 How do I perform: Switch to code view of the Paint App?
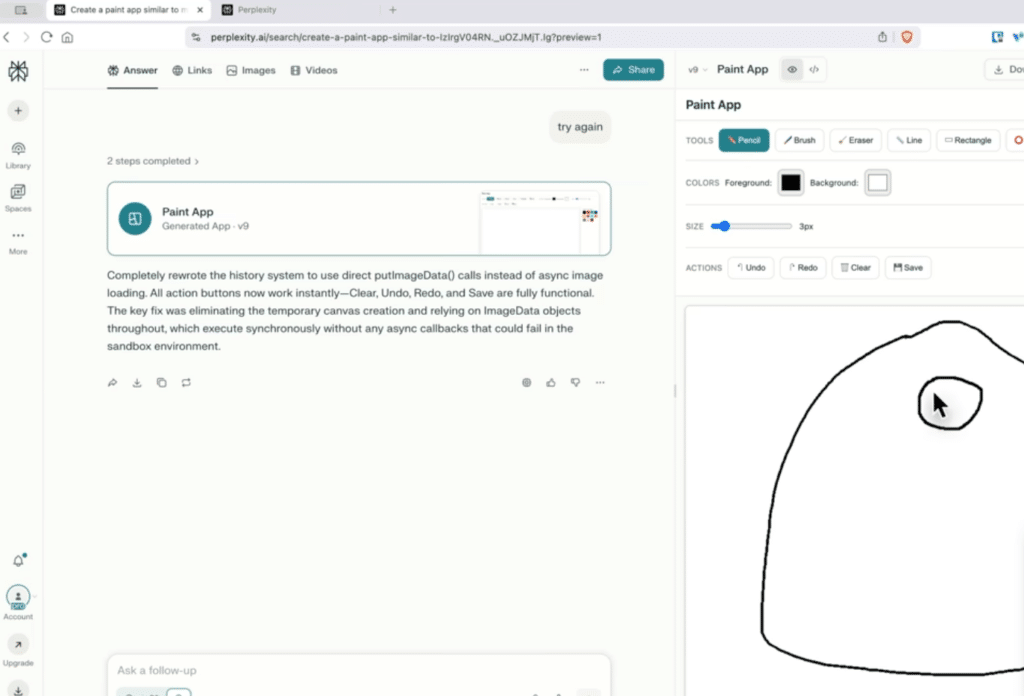[x=814, y=69]
